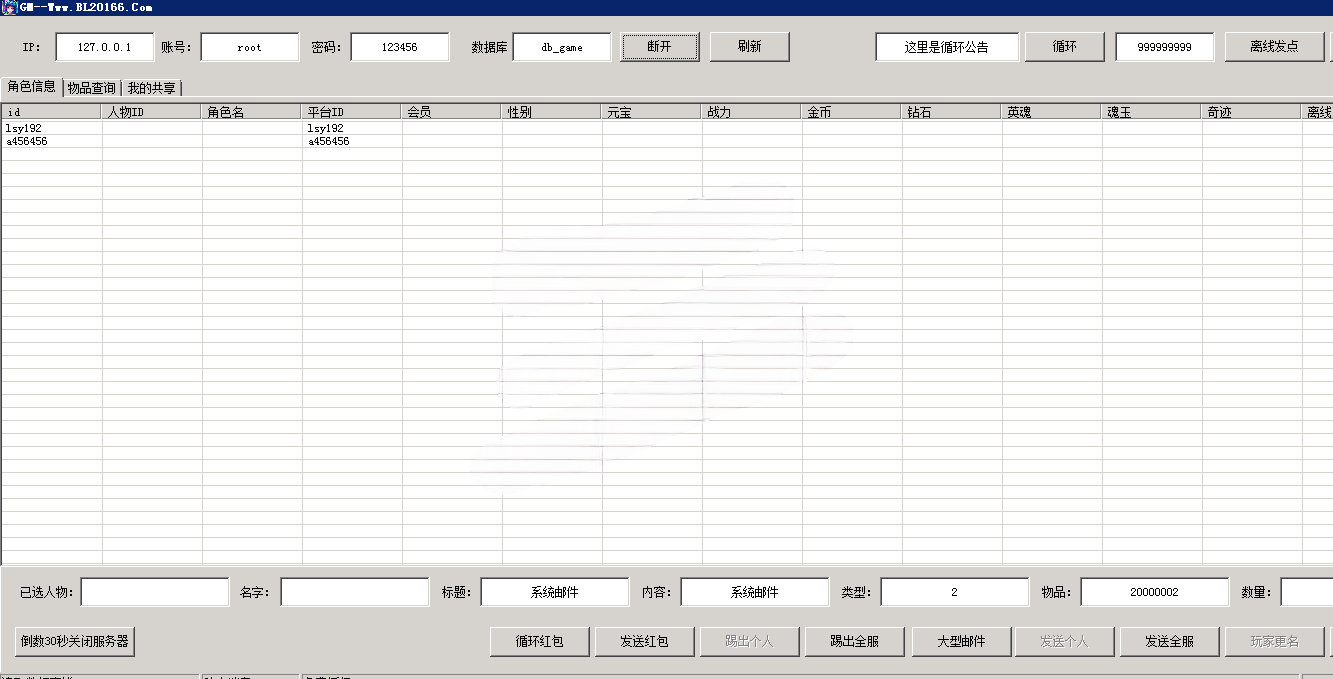The image size is (1333, 679).
Task: Click the 发送红包 send red packet button
Action: 644,641
